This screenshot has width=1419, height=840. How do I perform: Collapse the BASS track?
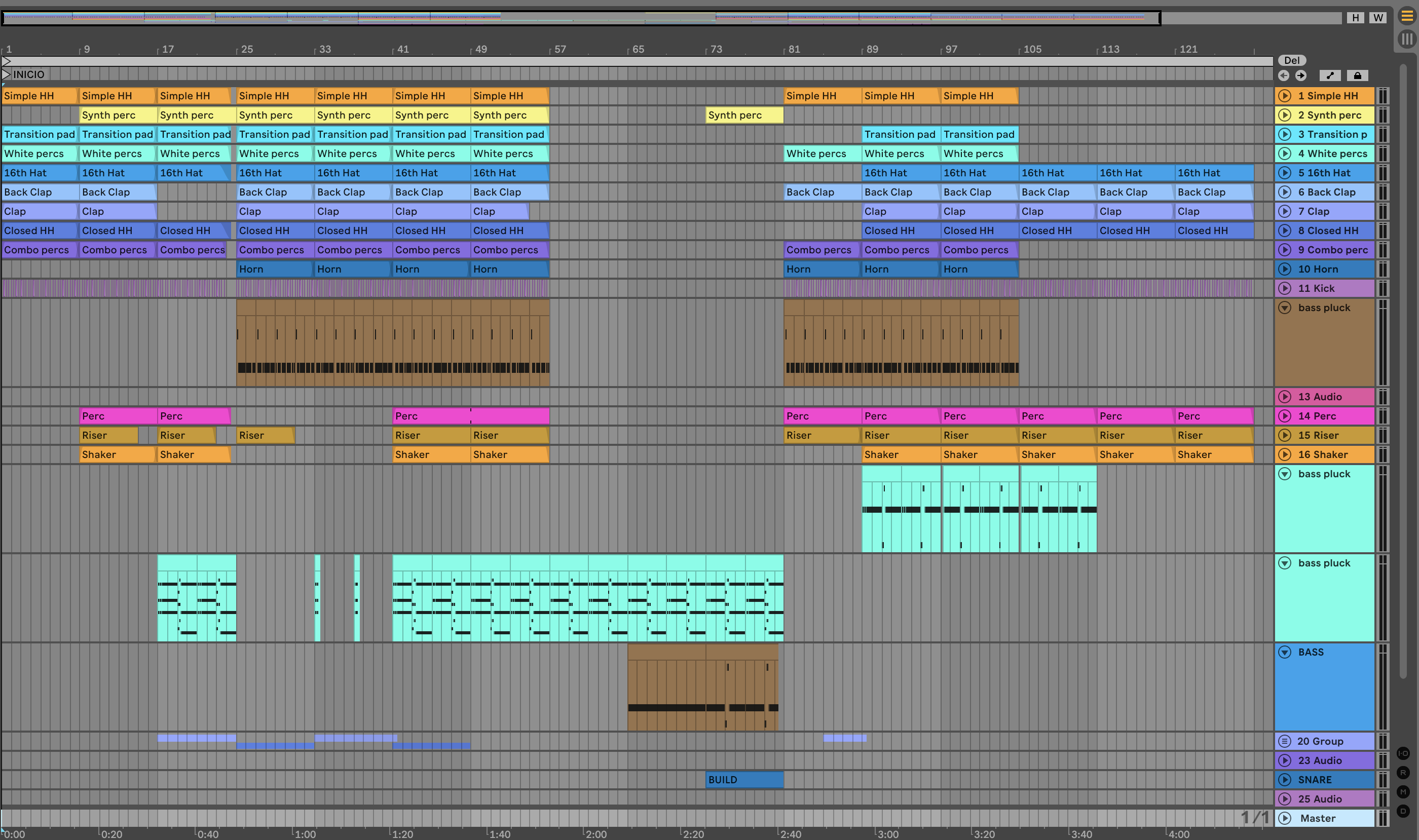pos(1285,652)
